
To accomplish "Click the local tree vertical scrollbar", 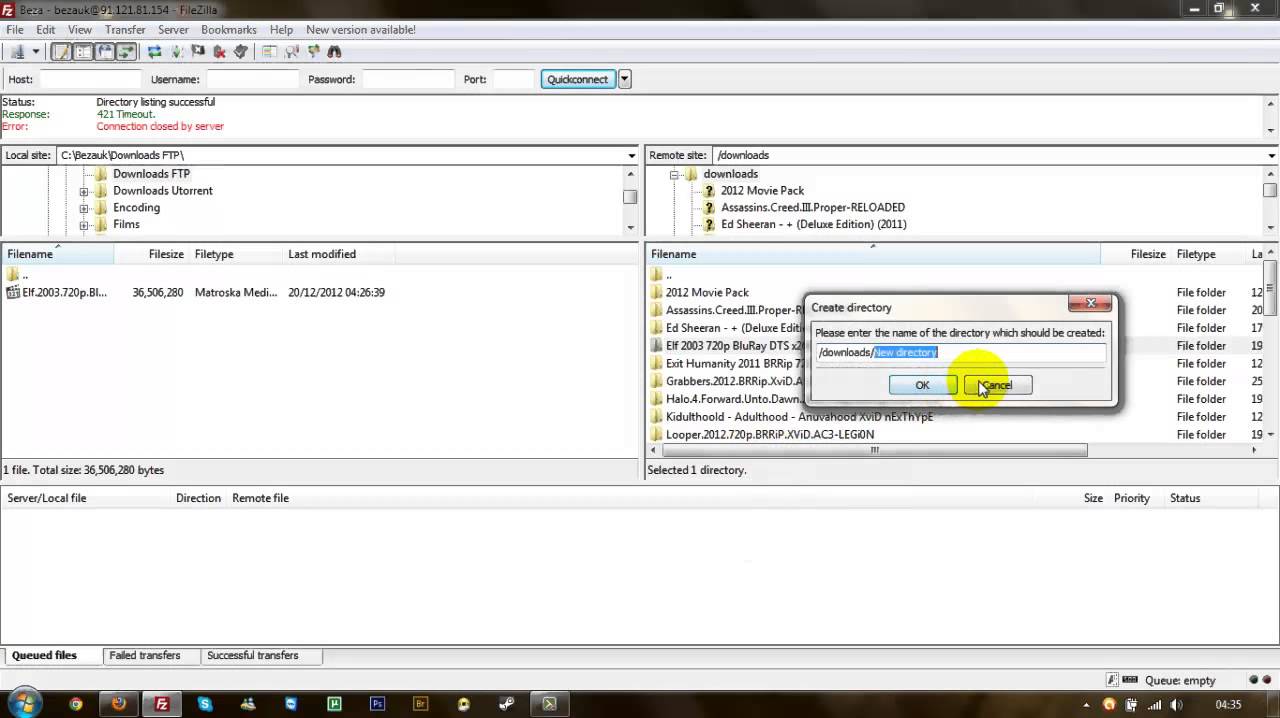I will [x=630, y=197].
